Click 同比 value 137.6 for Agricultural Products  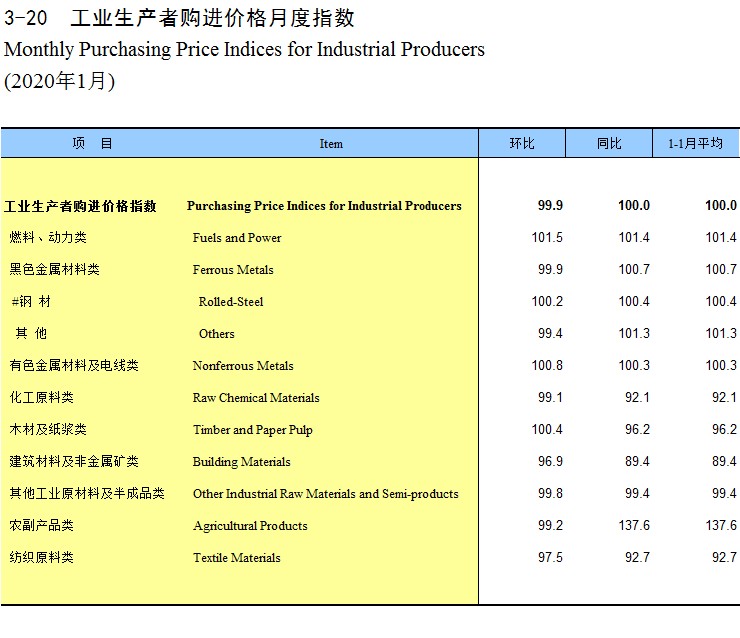tap(634, 525)
